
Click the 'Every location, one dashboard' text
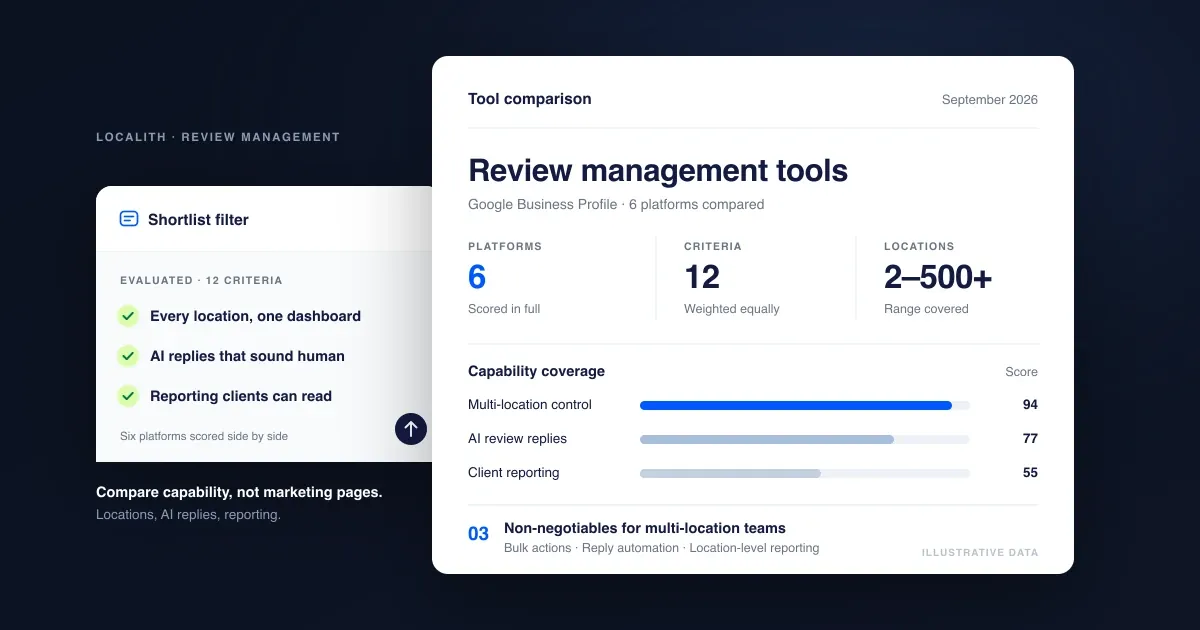coord(255,316)
